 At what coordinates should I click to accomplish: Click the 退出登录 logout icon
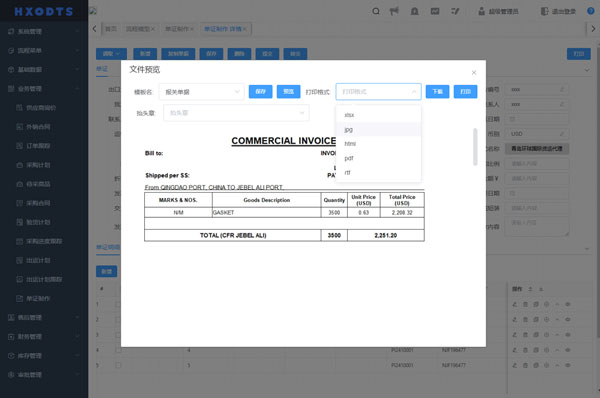[x=544, y=11]
